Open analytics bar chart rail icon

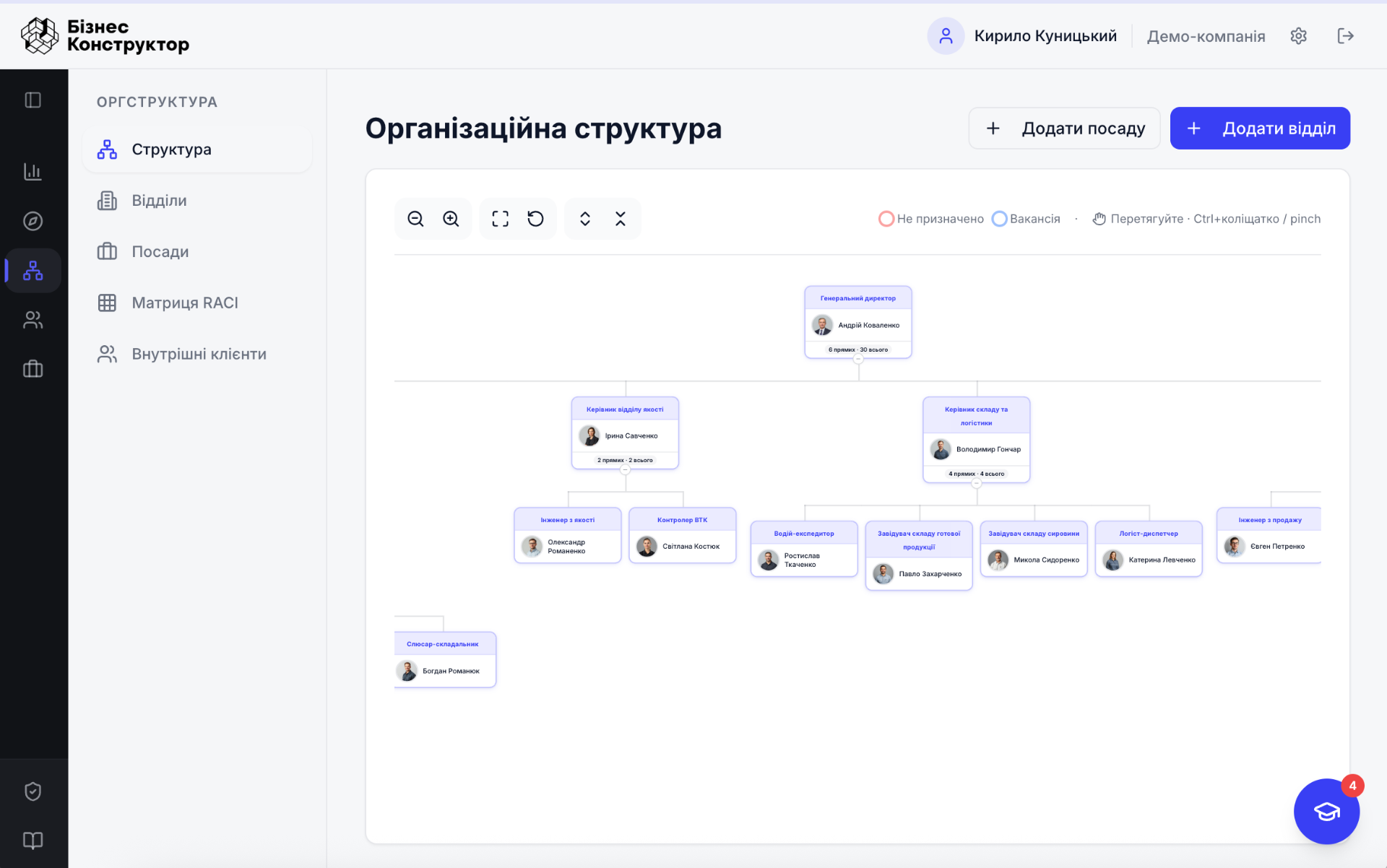[x=33, y=171]
